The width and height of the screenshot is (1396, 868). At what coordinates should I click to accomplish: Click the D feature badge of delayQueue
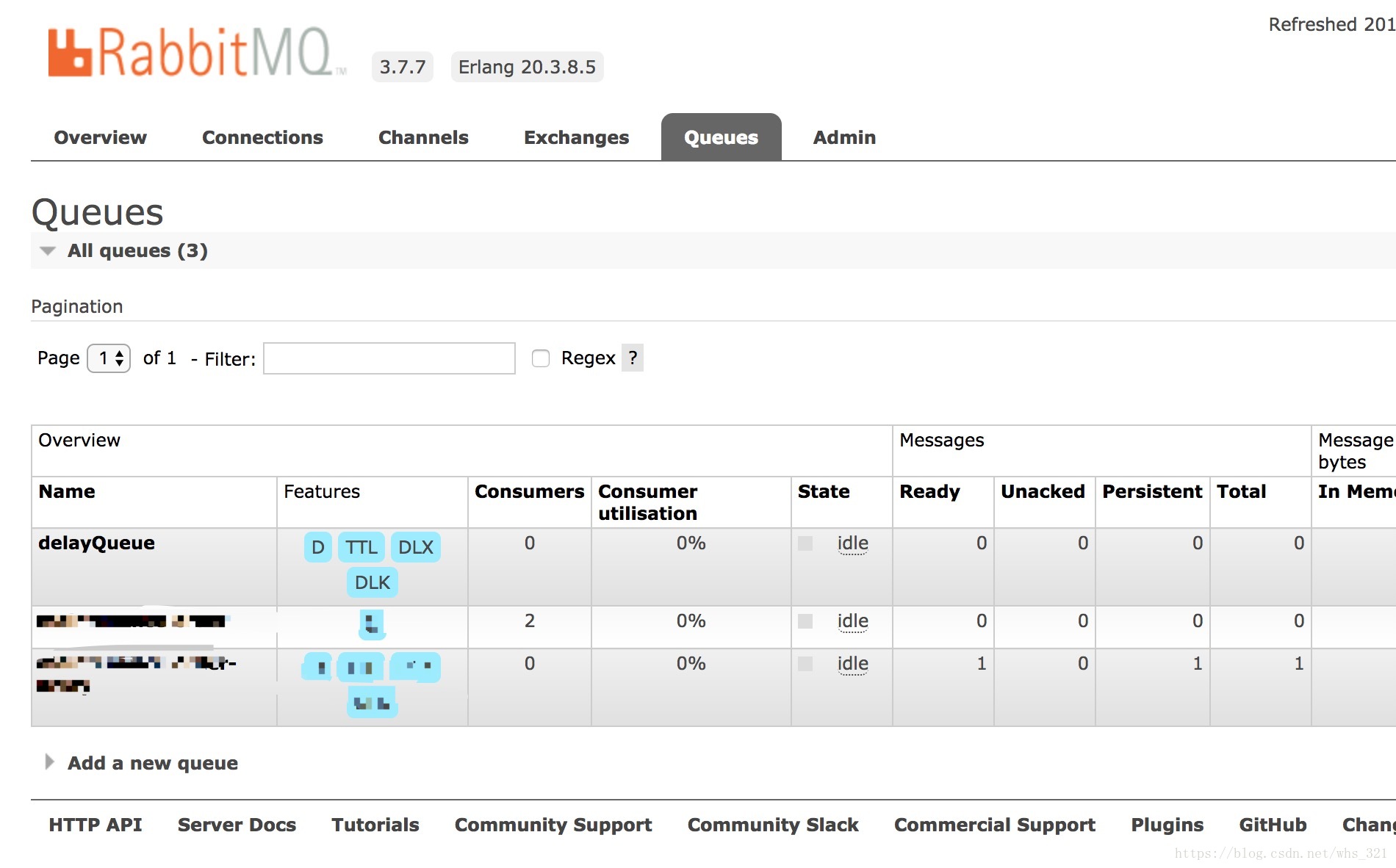click(318, 547)
